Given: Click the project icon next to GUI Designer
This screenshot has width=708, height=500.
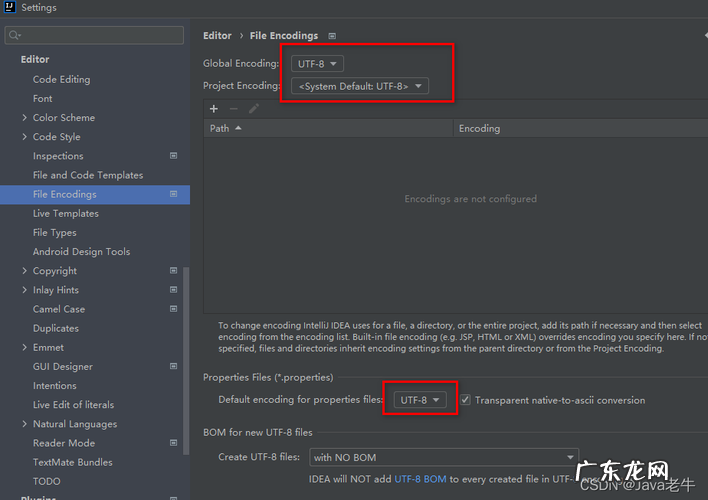Looking at the screenshot, I should [x=173, y=367].
